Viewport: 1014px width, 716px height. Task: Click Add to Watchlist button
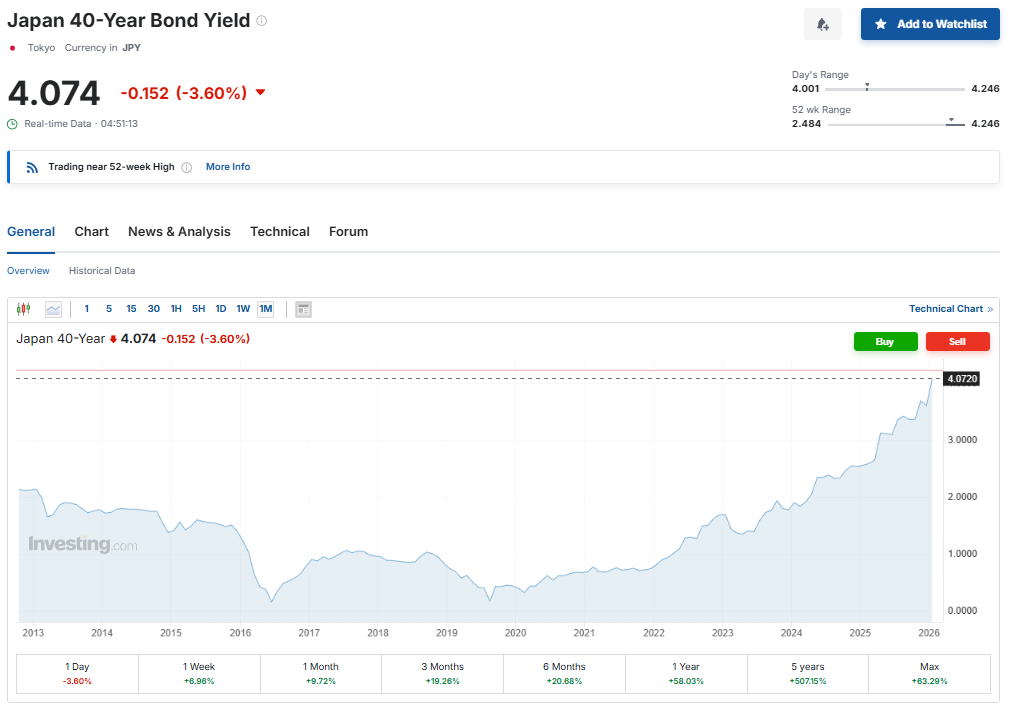click(x=930, y=24)
